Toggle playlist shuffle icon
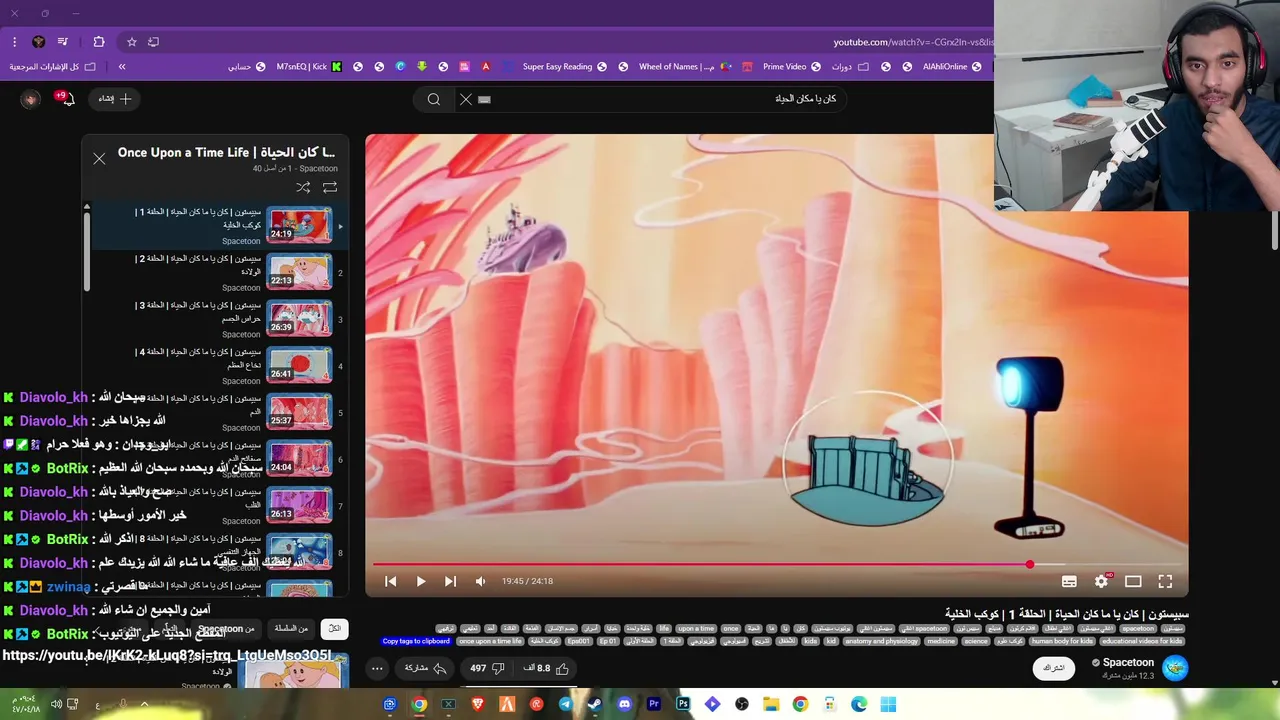This screenshot has width=1280, height=720. click(x=303, y=187)
